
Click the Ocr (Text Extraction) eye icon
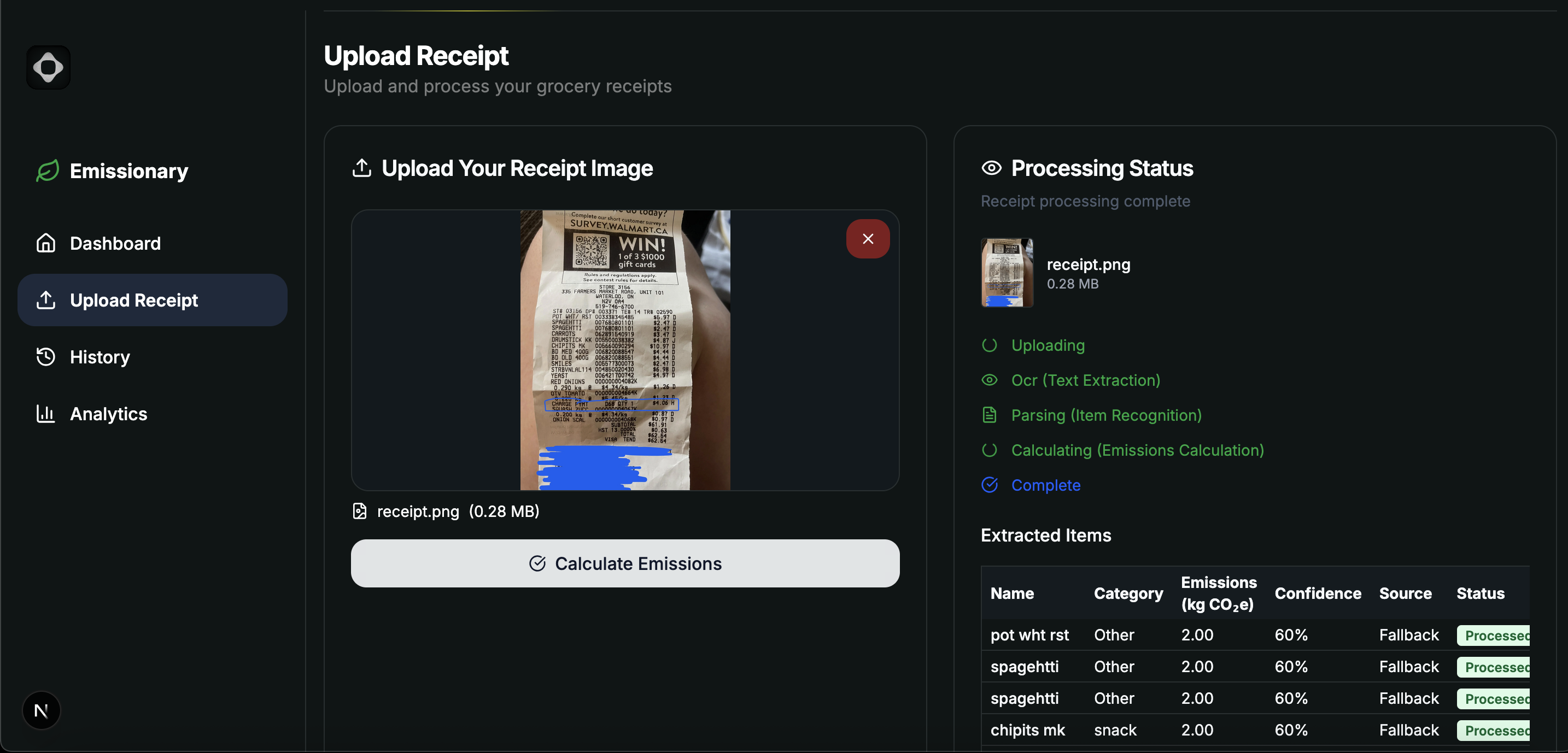pos(989,380)
